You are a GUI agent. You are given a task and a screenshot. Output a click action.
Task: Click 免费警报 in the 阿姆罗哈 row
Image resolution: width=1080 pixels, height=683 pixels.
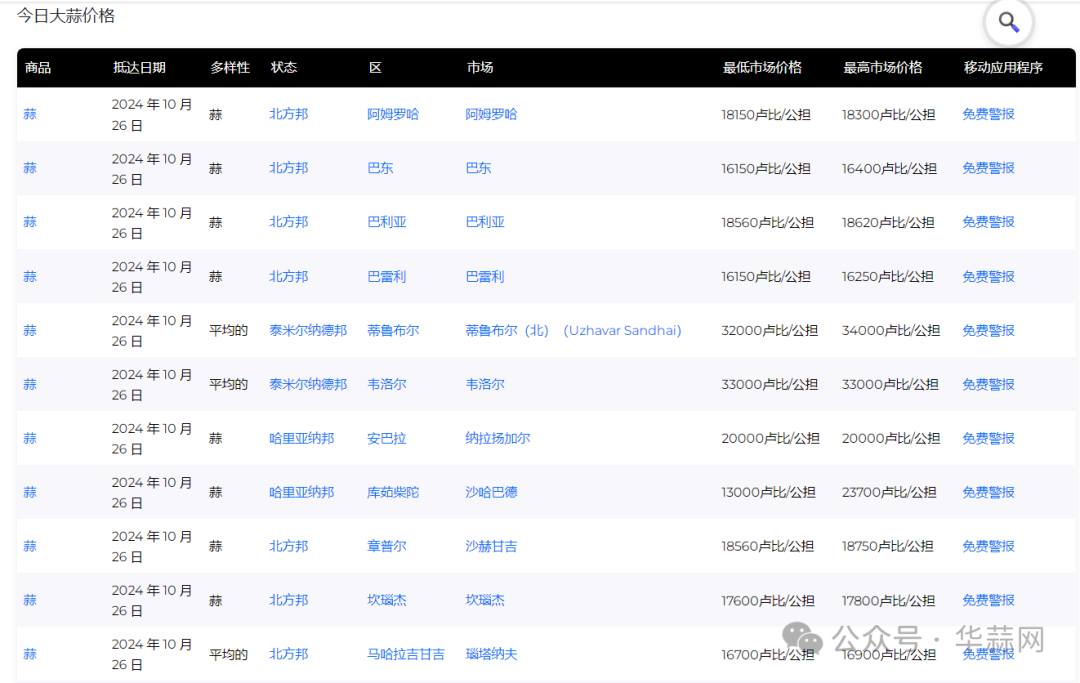pos(988,114)
